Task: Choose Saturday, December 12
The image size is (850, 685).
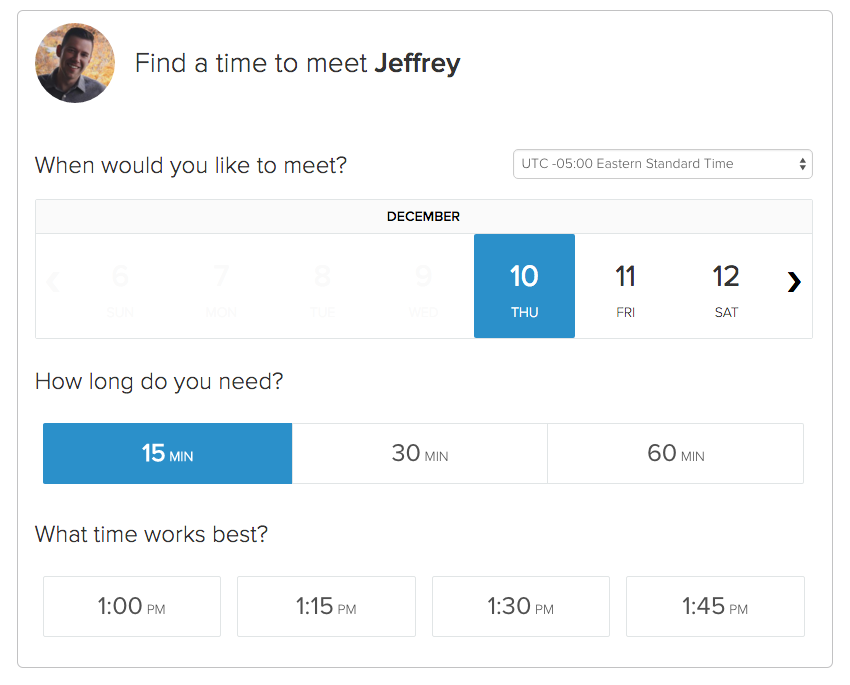Action: pyautogui.click(x=726, y=286)
